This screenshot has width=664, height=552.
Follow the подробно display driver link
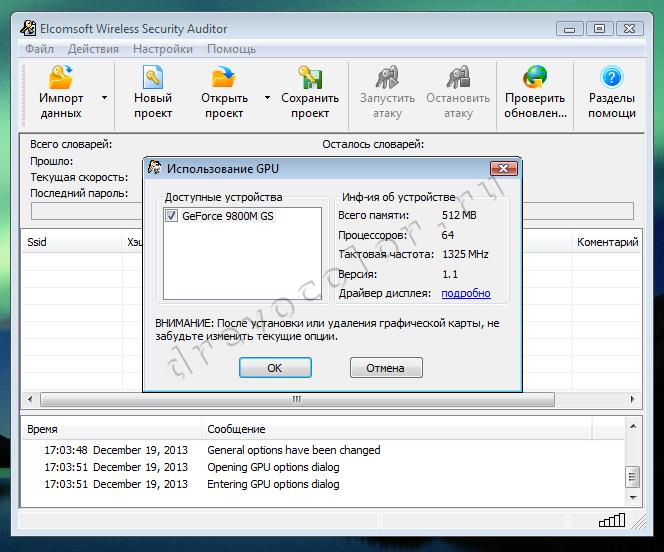point(466,293)
